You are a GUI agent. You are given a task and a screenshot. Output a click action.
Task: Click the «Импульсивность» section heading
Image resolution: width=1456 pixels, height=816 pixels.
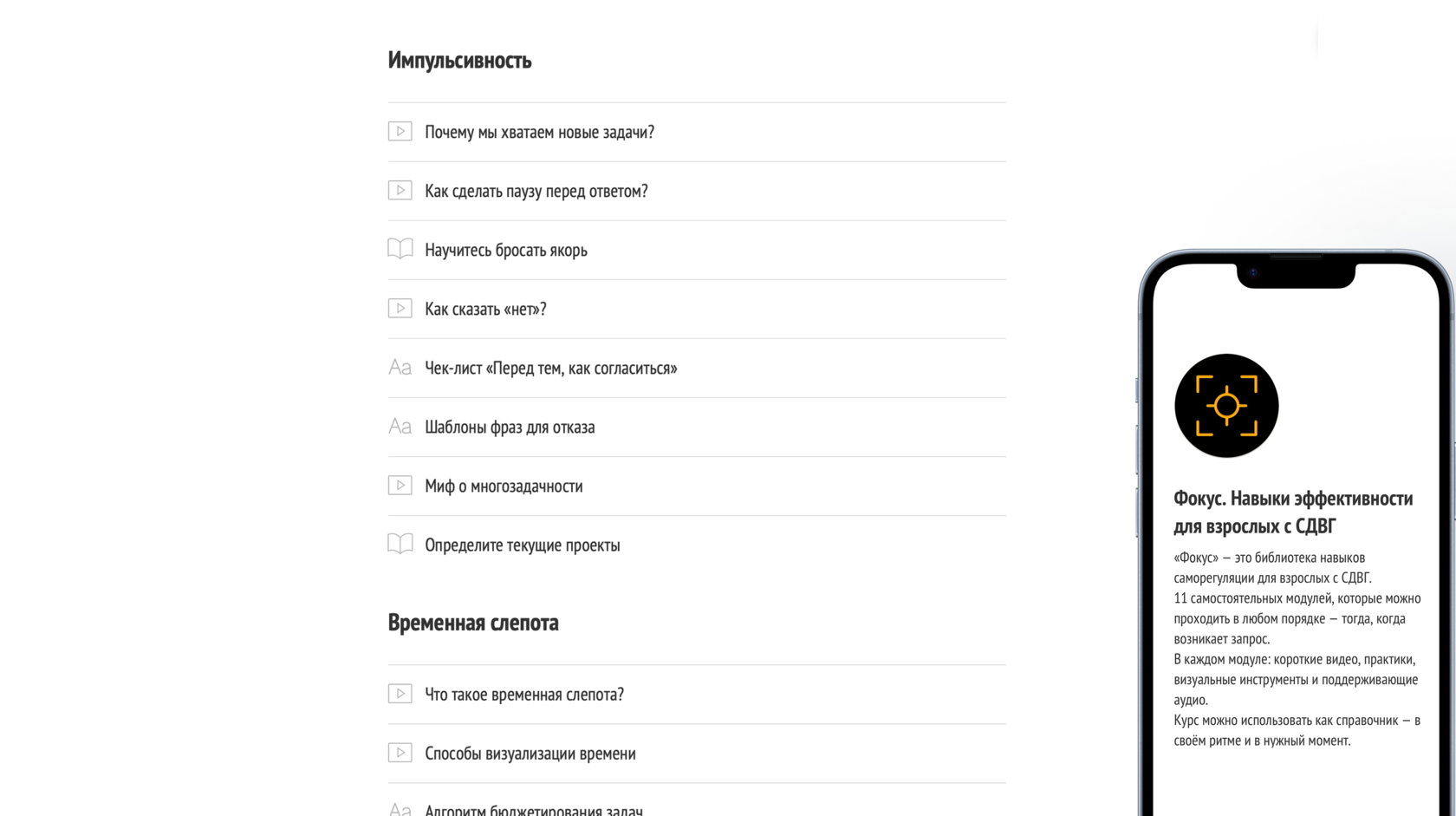(x=459, y=60)
